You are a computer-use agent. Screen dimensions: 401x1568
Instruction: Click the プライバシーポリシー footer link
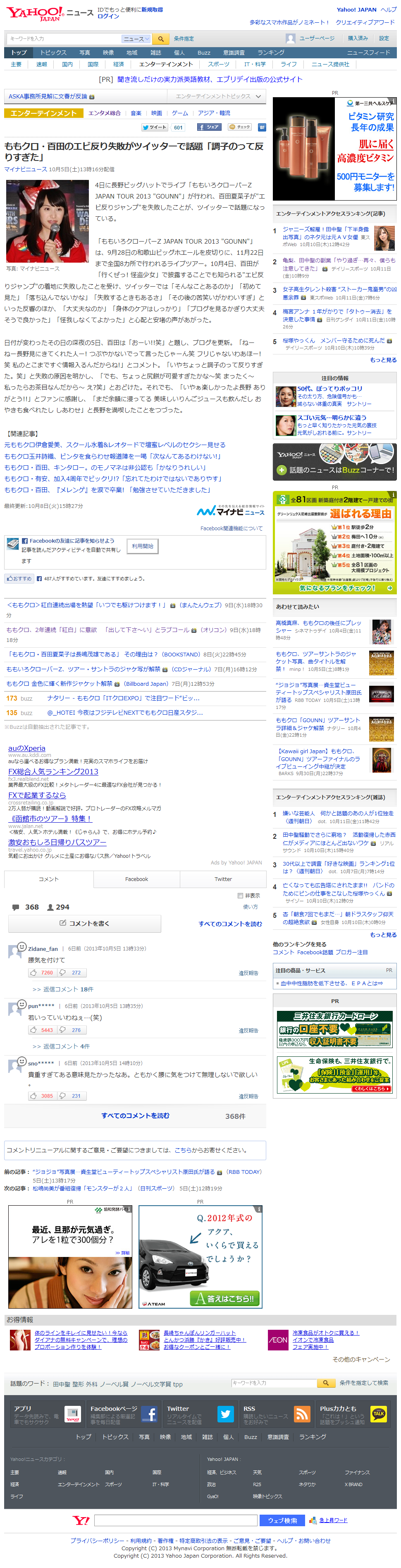tap(97, 1541)
